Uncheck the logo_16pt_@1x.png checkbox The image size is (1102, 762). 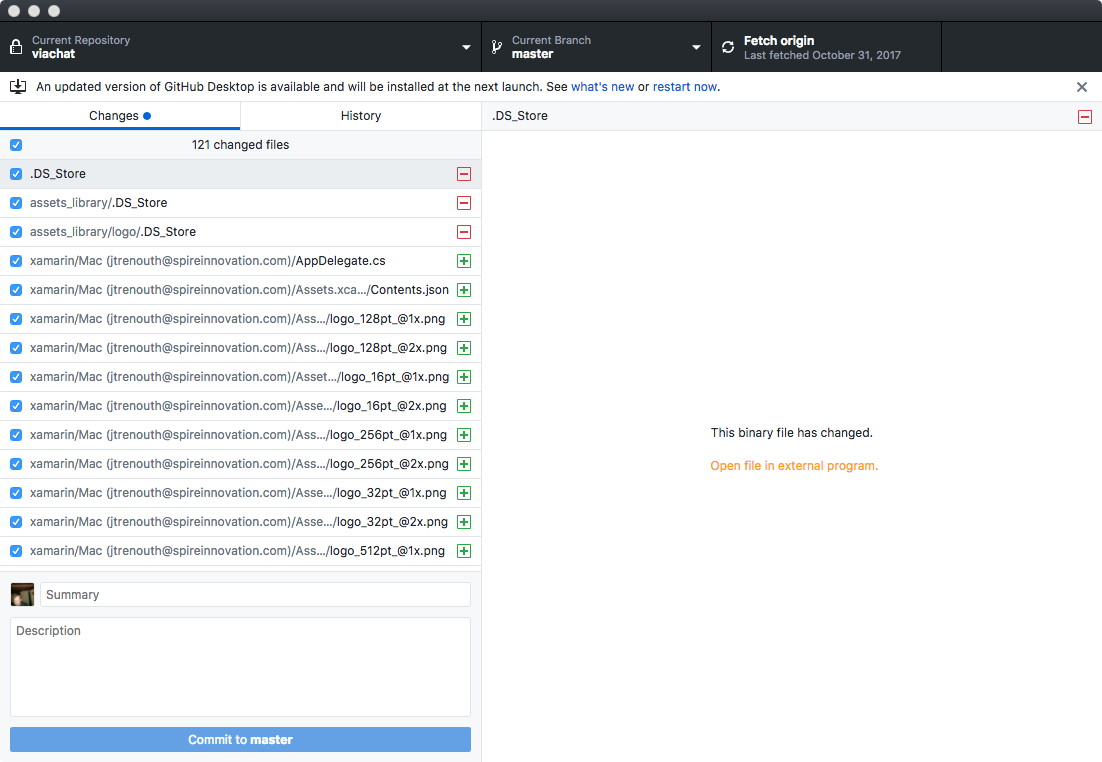(16, 377)
